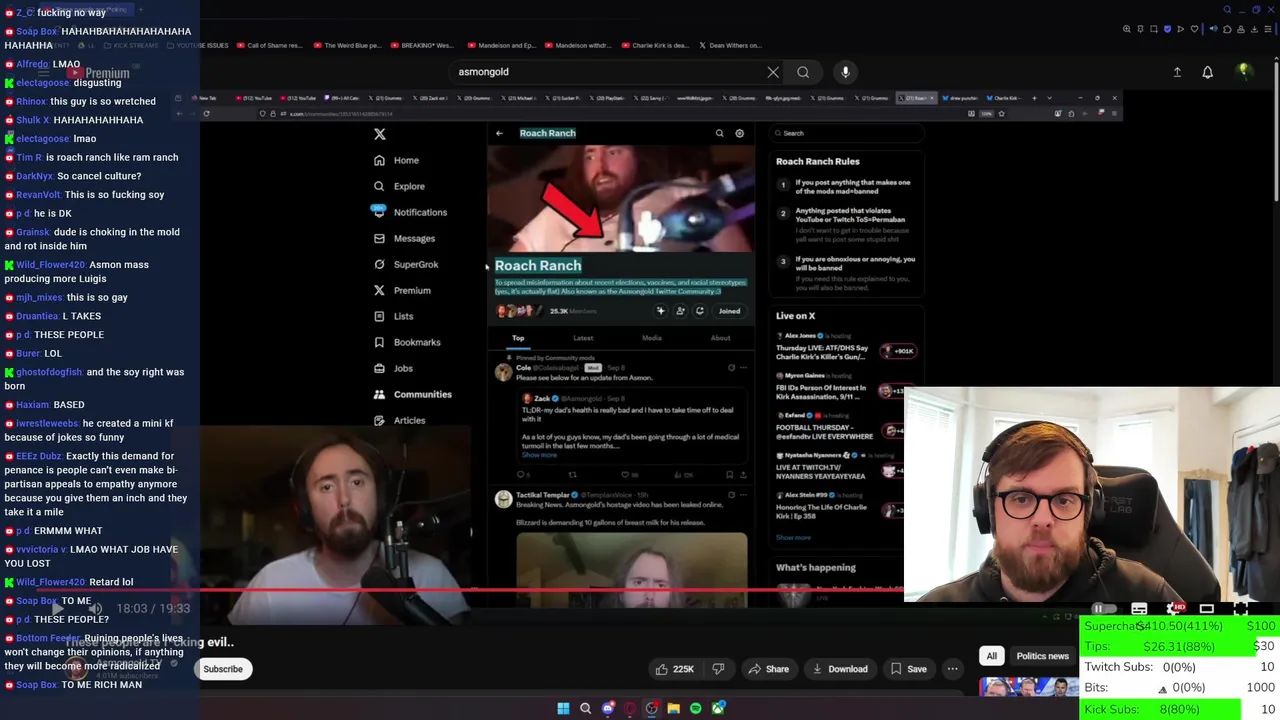Image resolution: width=1280 pixels, height=720 pixels.
Task: Click the Subscribe button
Action: pos(223,669)
